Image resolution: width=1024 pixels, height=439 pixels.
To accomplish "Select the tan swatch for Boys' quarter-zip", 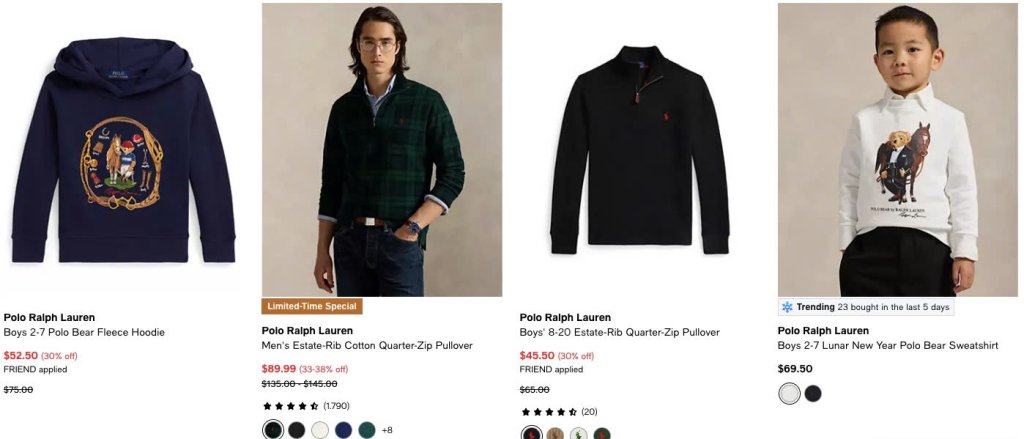I will pos(555,434).
